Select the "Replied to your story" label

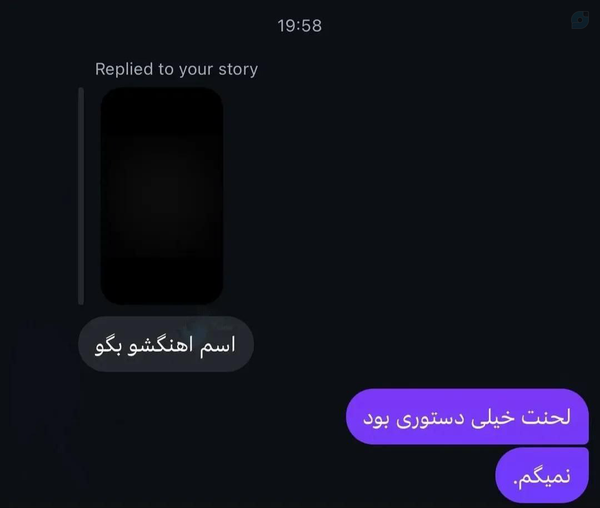(176, 69)
